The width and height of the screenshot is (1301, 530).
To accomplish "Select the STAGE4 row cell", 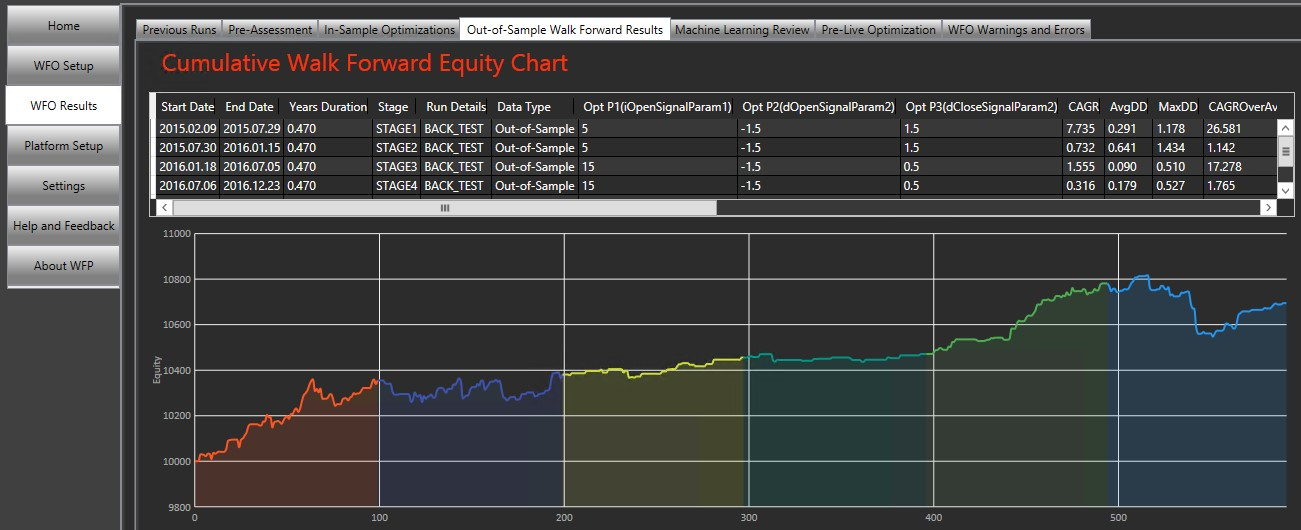I will [396, 185].
